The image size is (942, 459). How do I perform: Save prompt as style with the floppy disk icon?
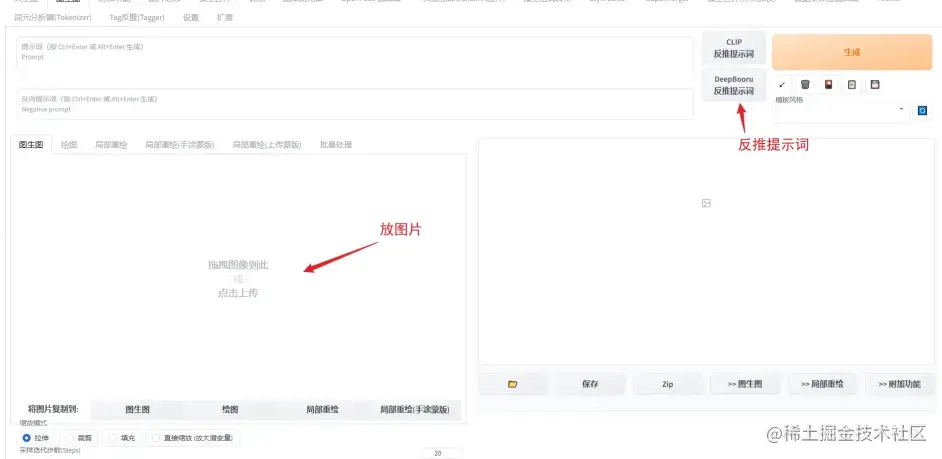[x=875, y=85]
